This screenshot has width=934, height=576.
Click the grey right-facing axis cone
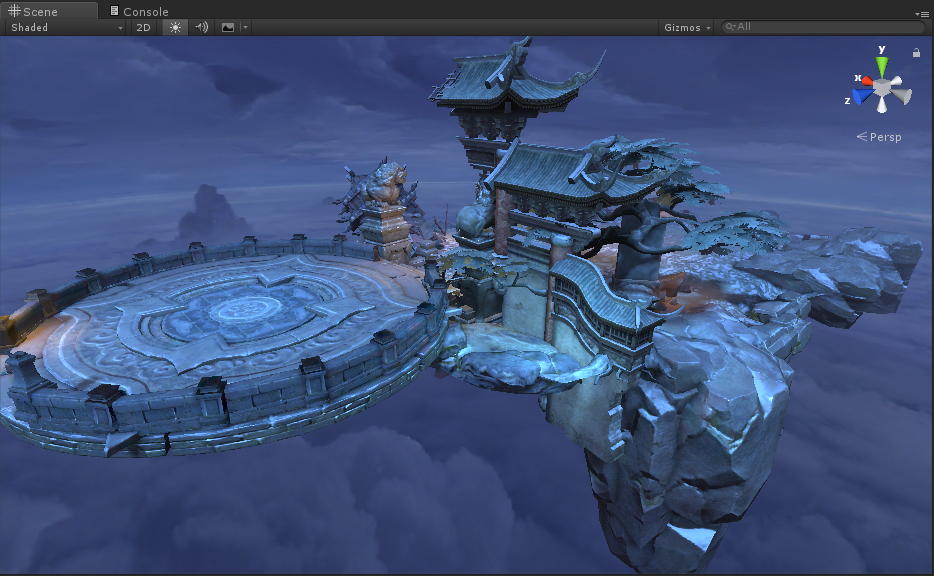pyautogui.click(x=902, y=96)
